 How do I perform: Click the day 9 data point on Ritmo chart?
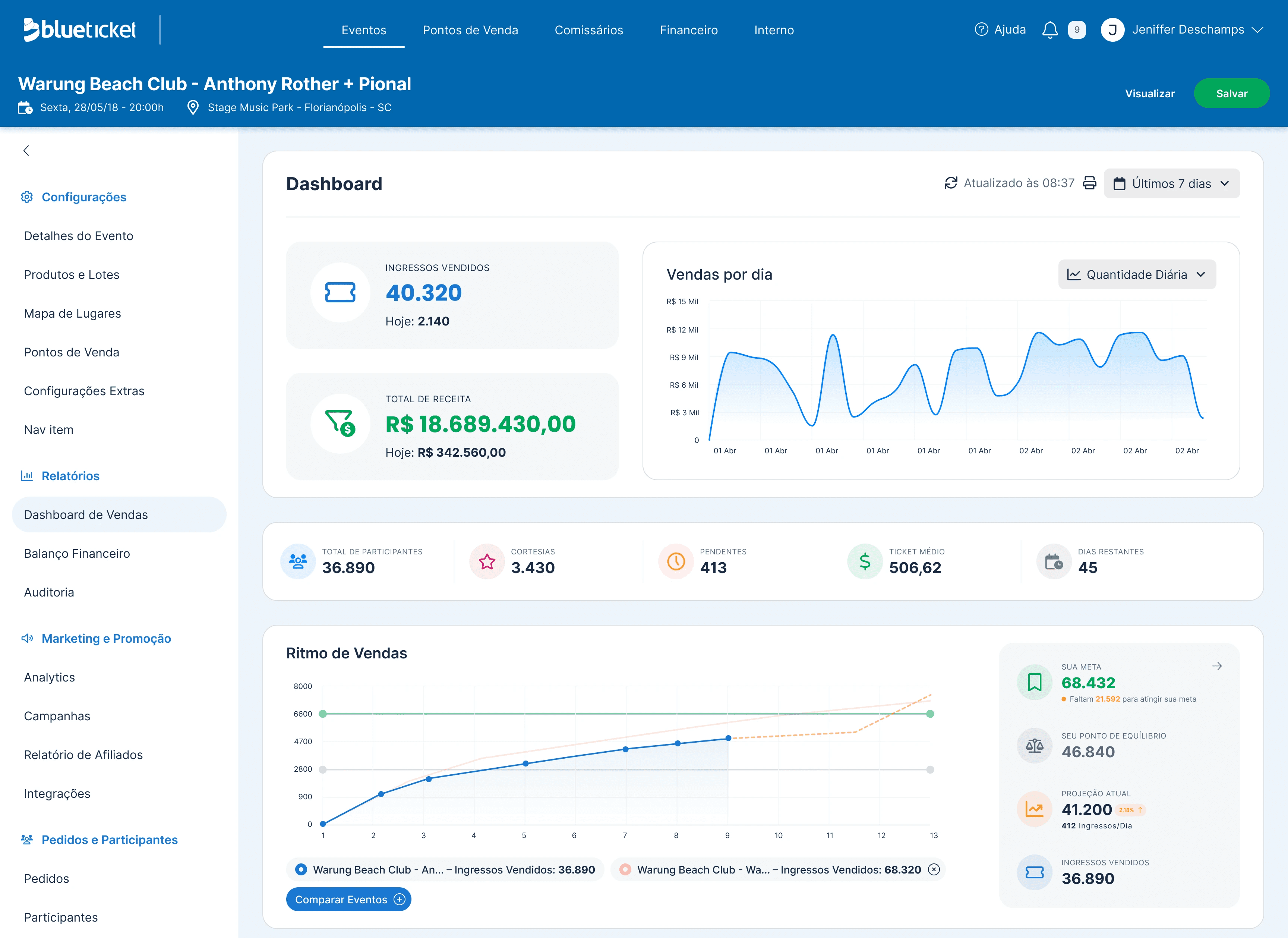728,738
